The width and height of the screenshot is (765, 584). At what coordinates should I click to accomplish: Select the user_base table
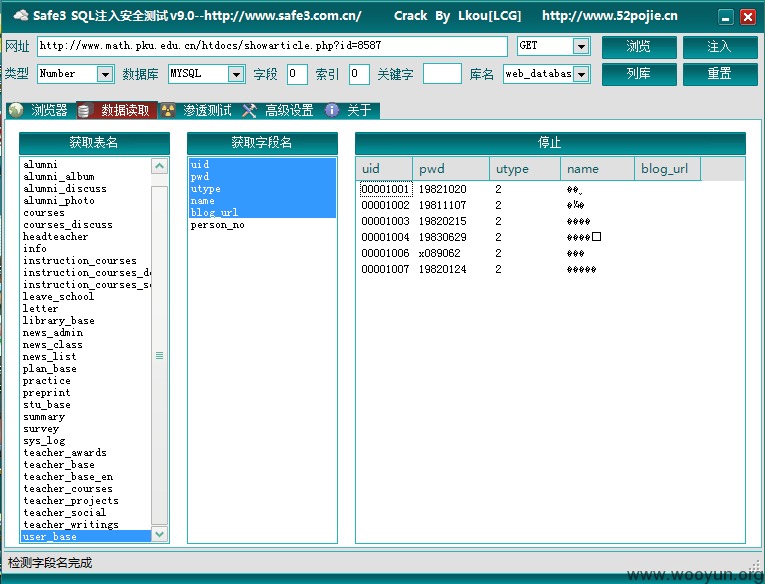(x=86, y=537)
